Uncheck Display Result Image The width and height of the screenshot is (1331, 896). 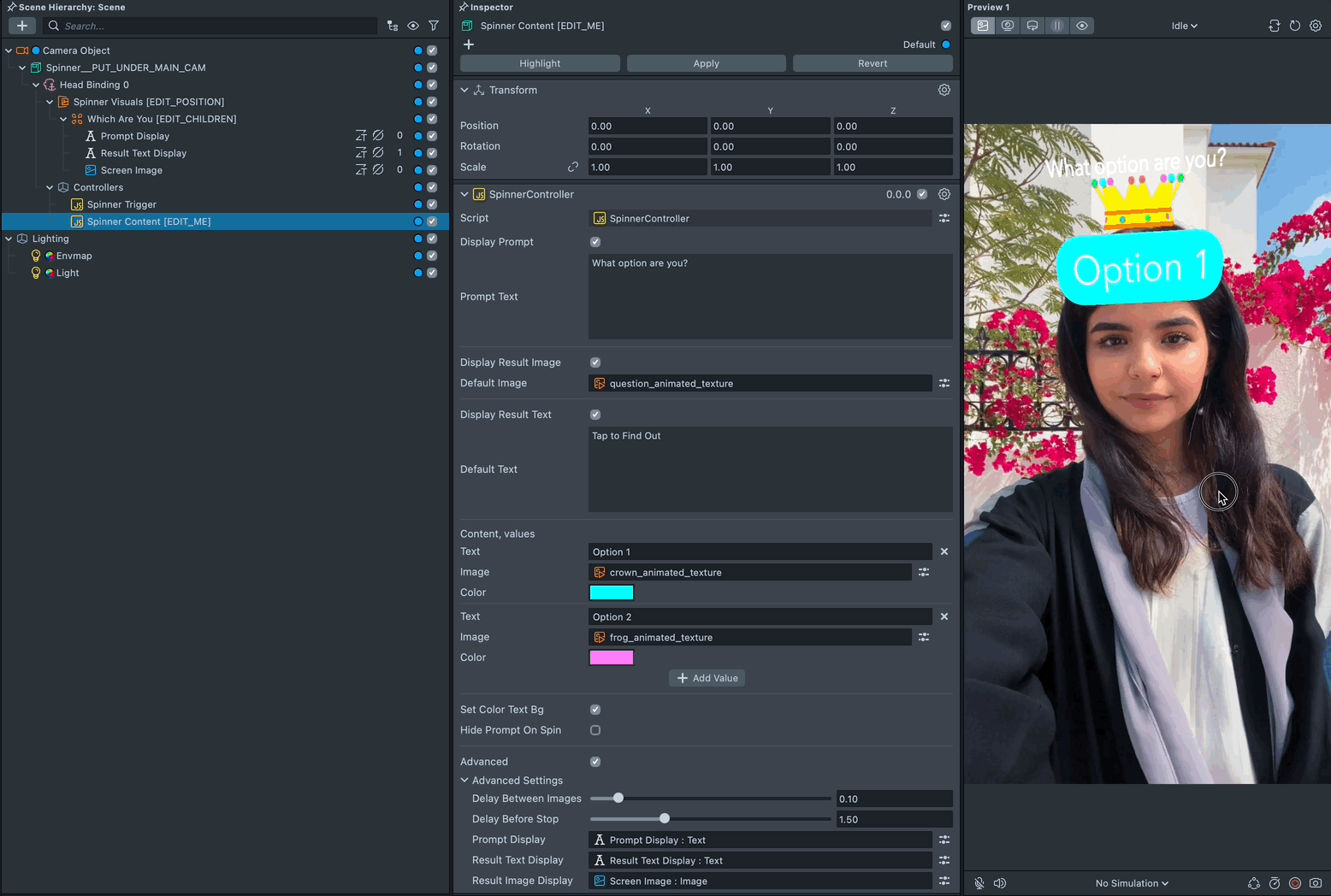[595, 363]
